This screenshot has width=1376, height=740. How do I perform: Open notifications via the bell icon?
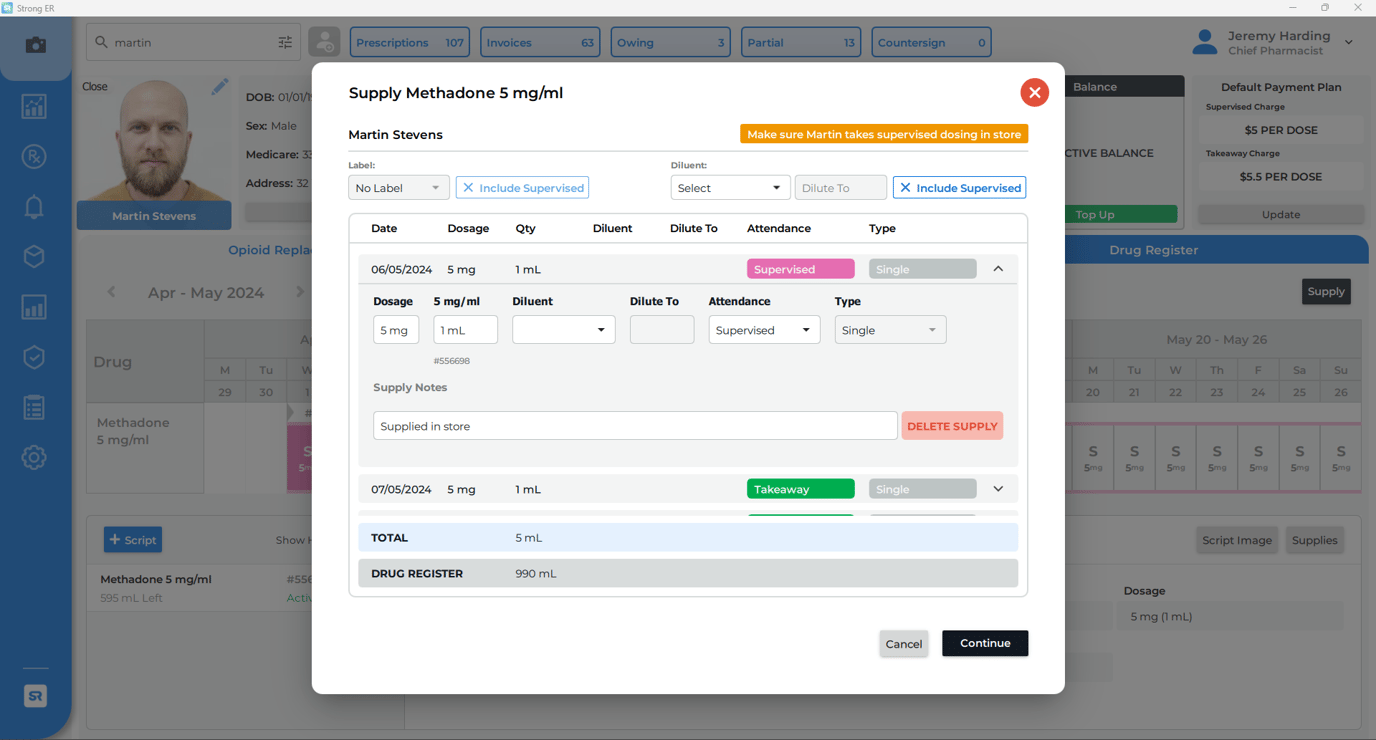[x=34, y=206]
